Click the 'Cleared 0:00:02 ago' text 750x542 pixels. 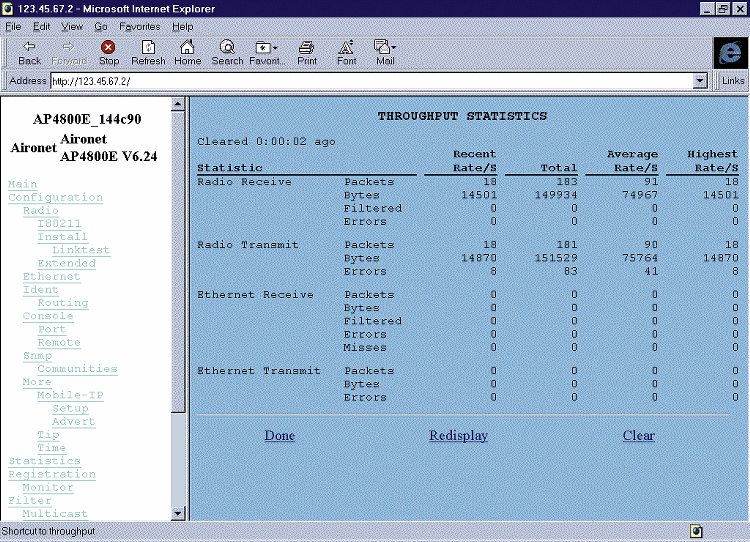tap(266, 142)
